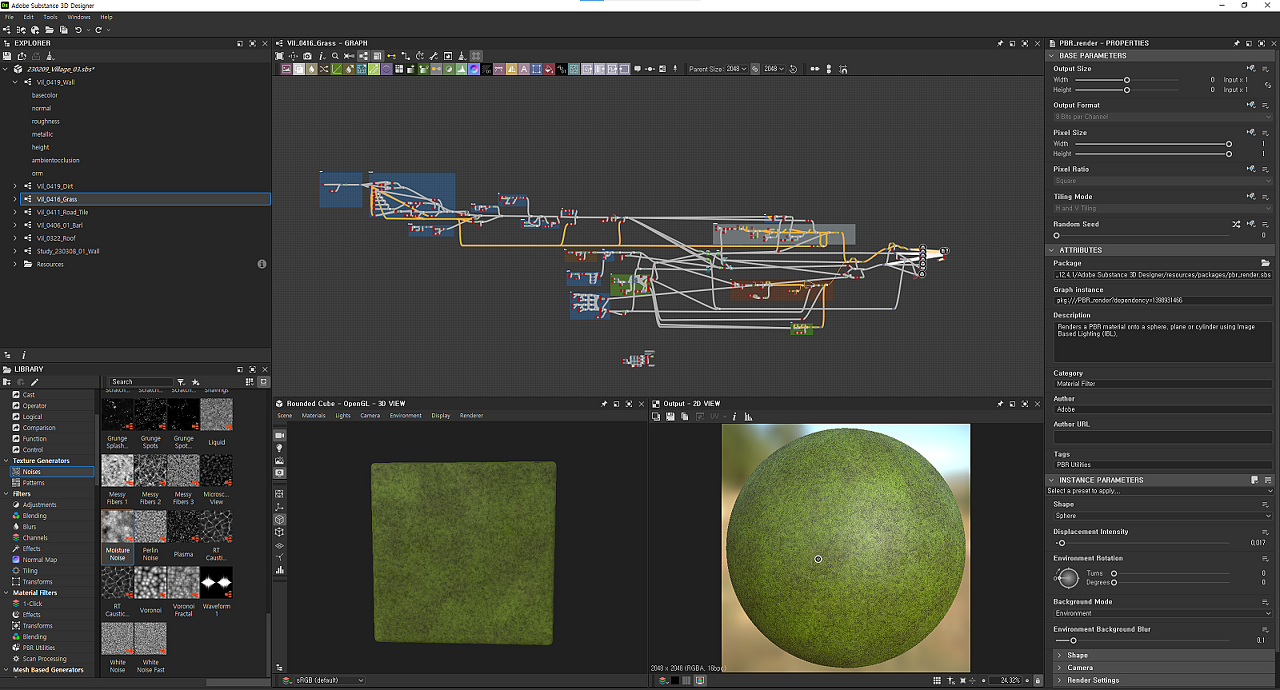Add the Curve node from node toolbar
This screenshot has width=1280, height=690.
click(336, 69)
